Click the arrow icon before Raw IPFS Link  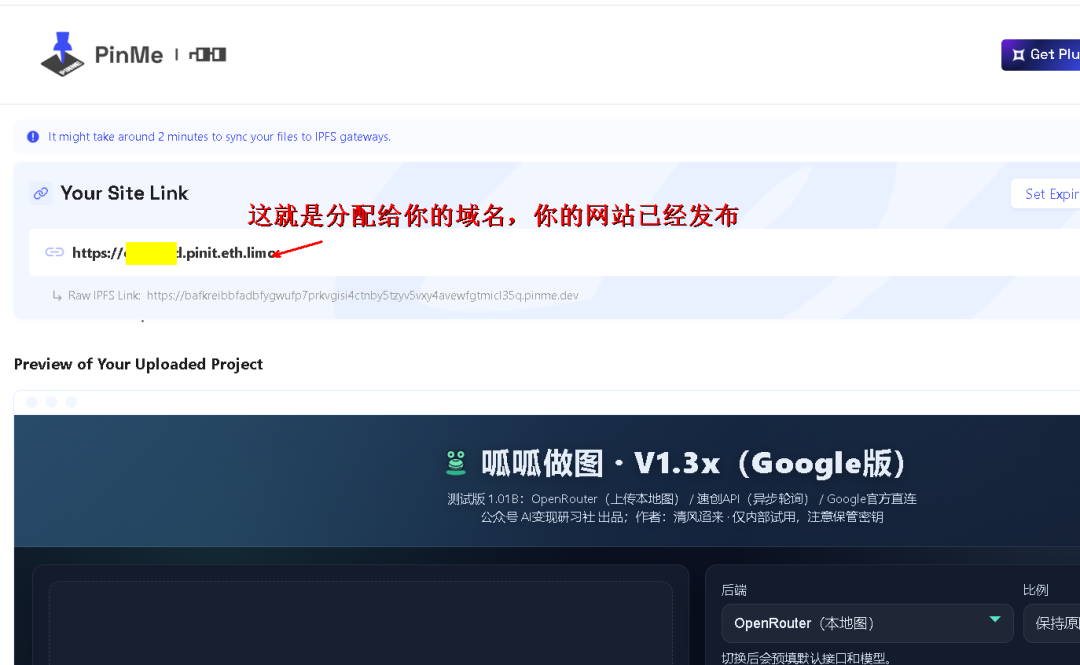56,296
